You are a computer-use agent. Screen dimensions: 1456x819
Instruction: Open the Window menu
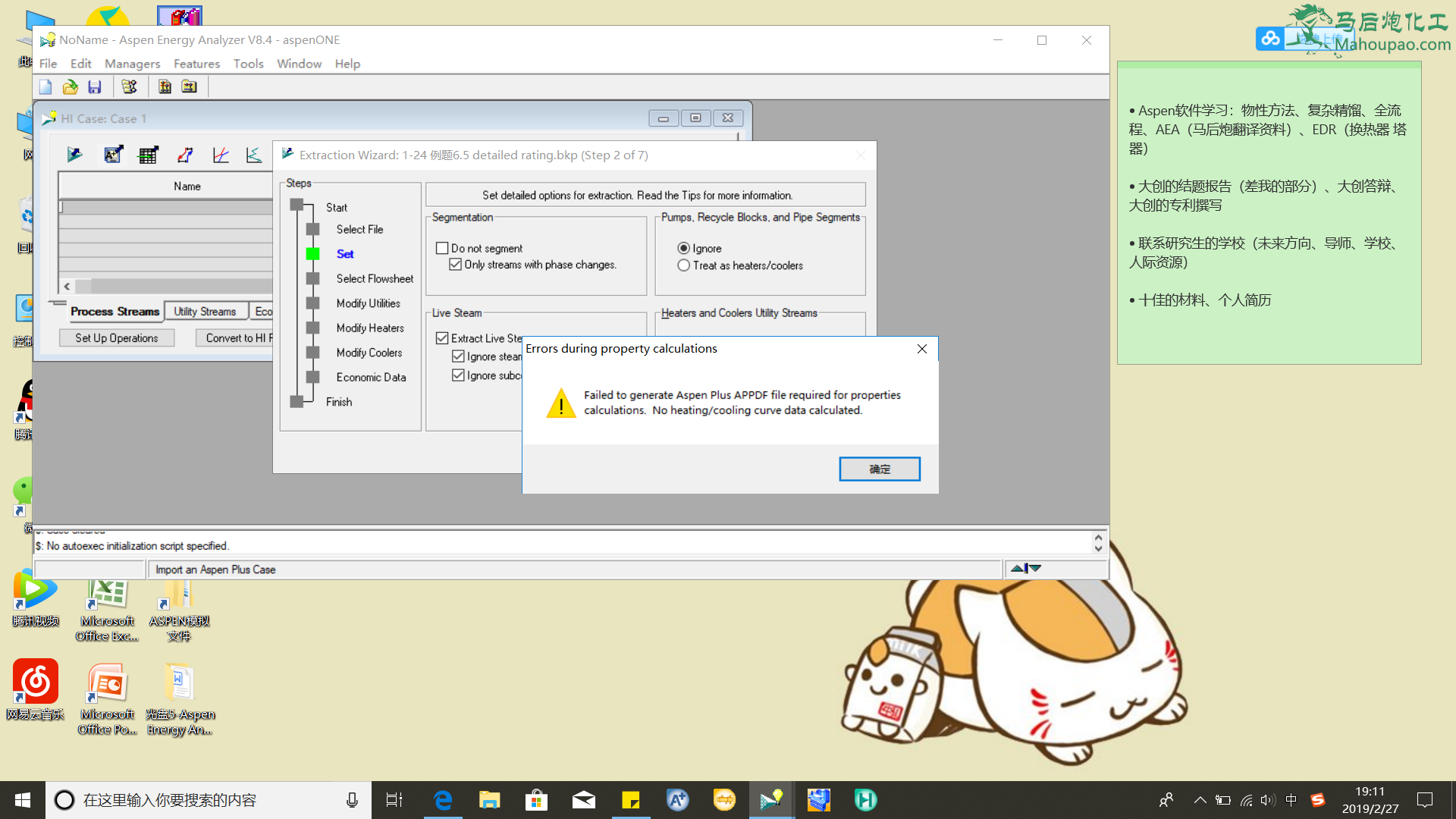[299, 64]
